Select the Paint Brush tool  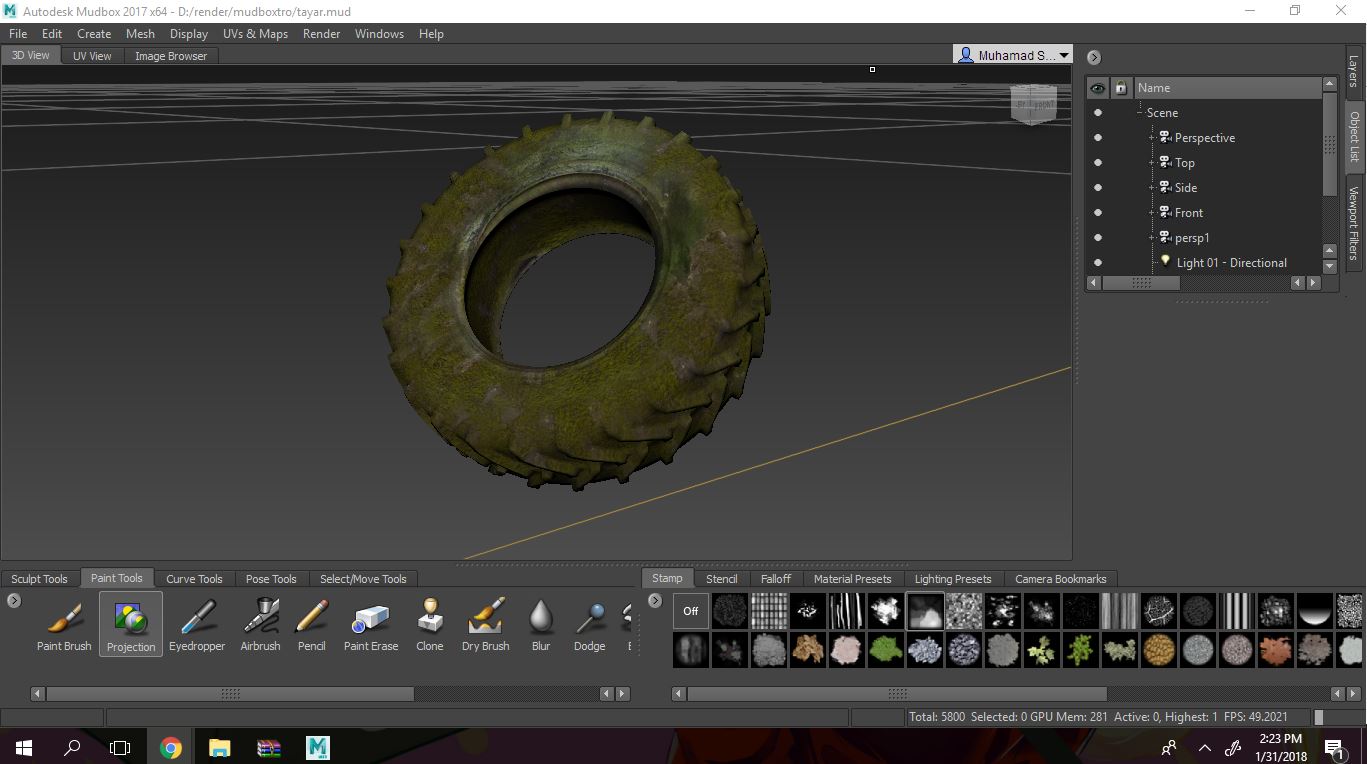(x=64, y=625)
